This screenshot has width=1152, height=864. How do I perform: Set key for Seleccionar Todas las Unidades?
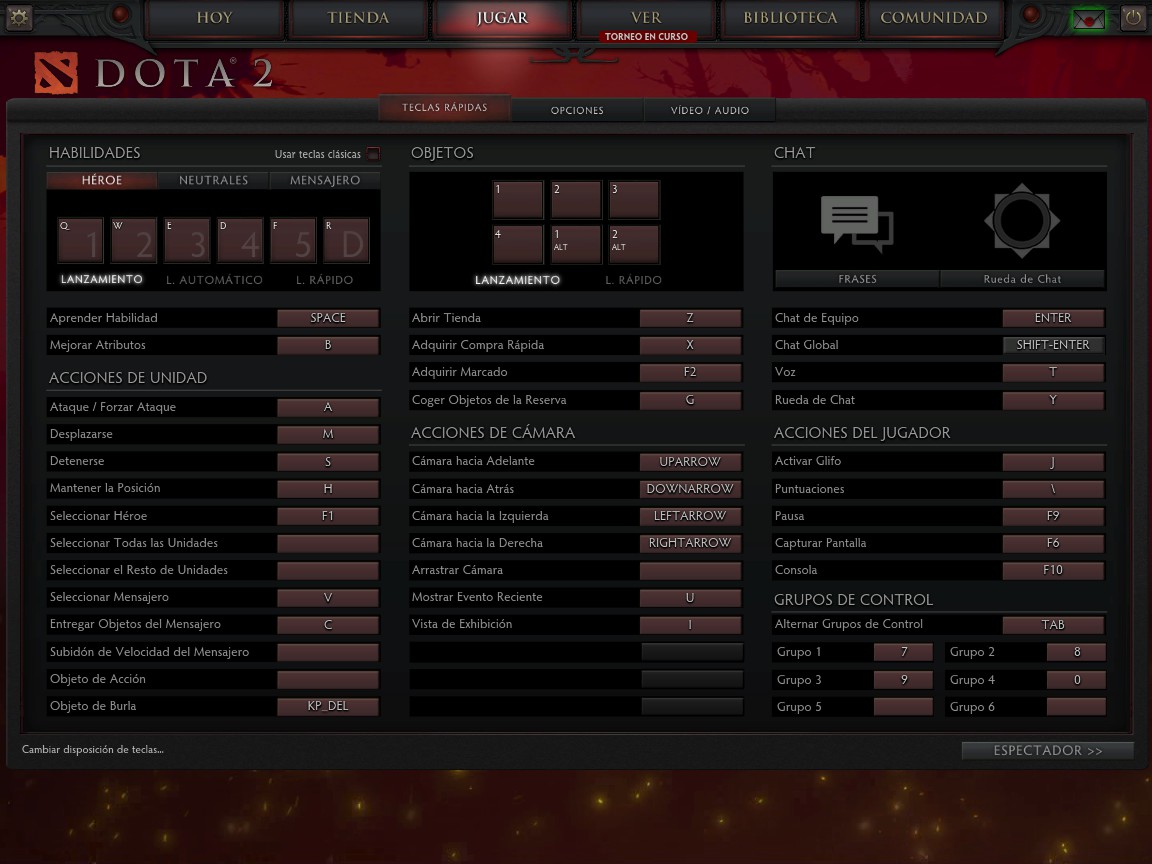328,543
